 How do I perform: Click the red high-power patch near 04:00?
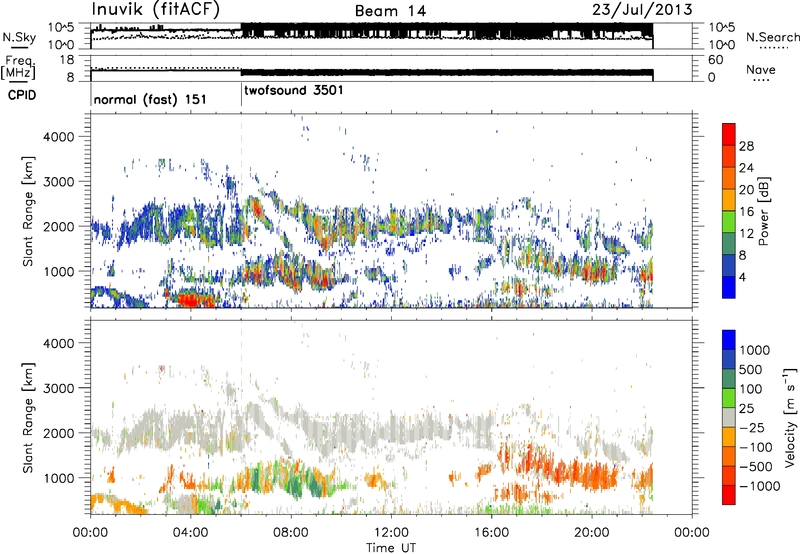[x=191, y=298]
